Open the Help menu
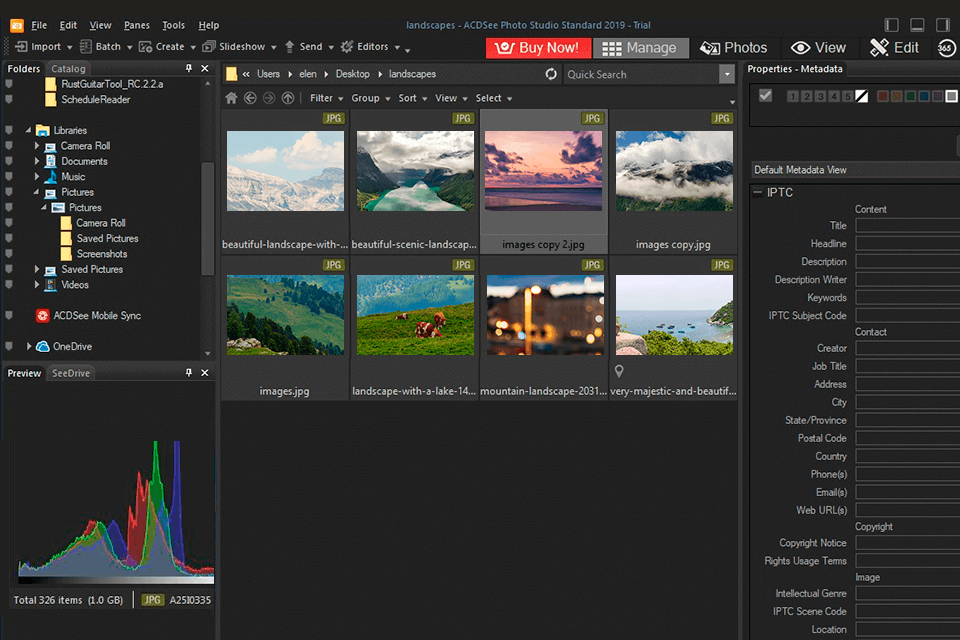The height and width of the screenshot is (640, 960). click(x=209, y=25)
